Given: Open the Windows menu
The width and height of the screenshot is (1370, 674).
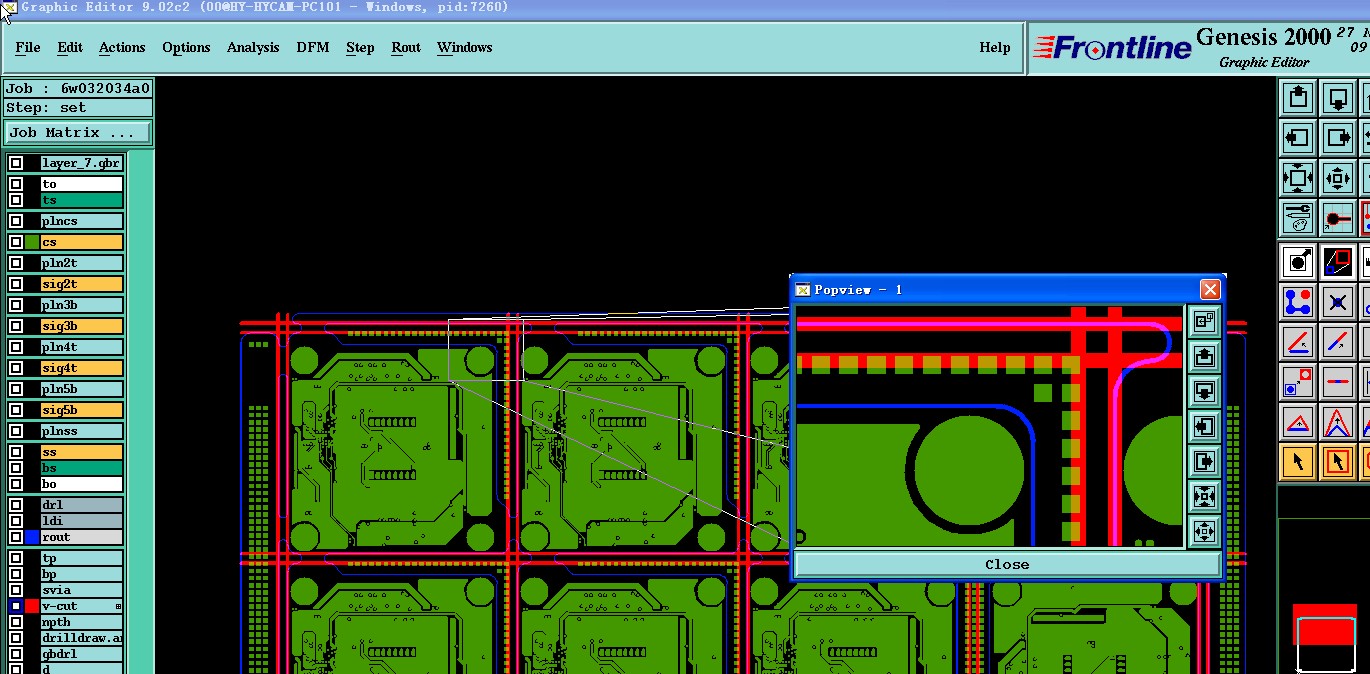Looking at the screenshot, I should click(x=465, y=47).
